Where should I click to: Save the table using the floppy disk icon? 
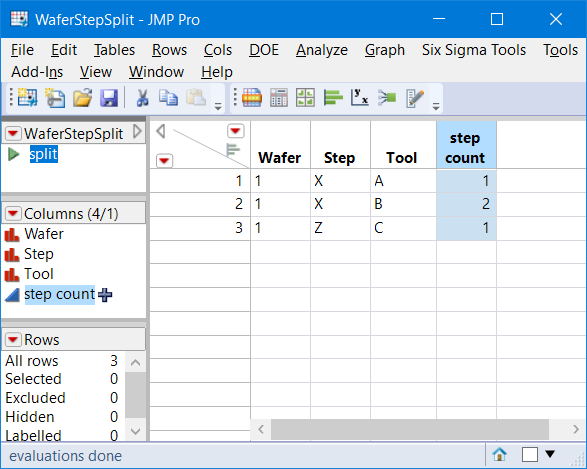click(x=109, y=98)
